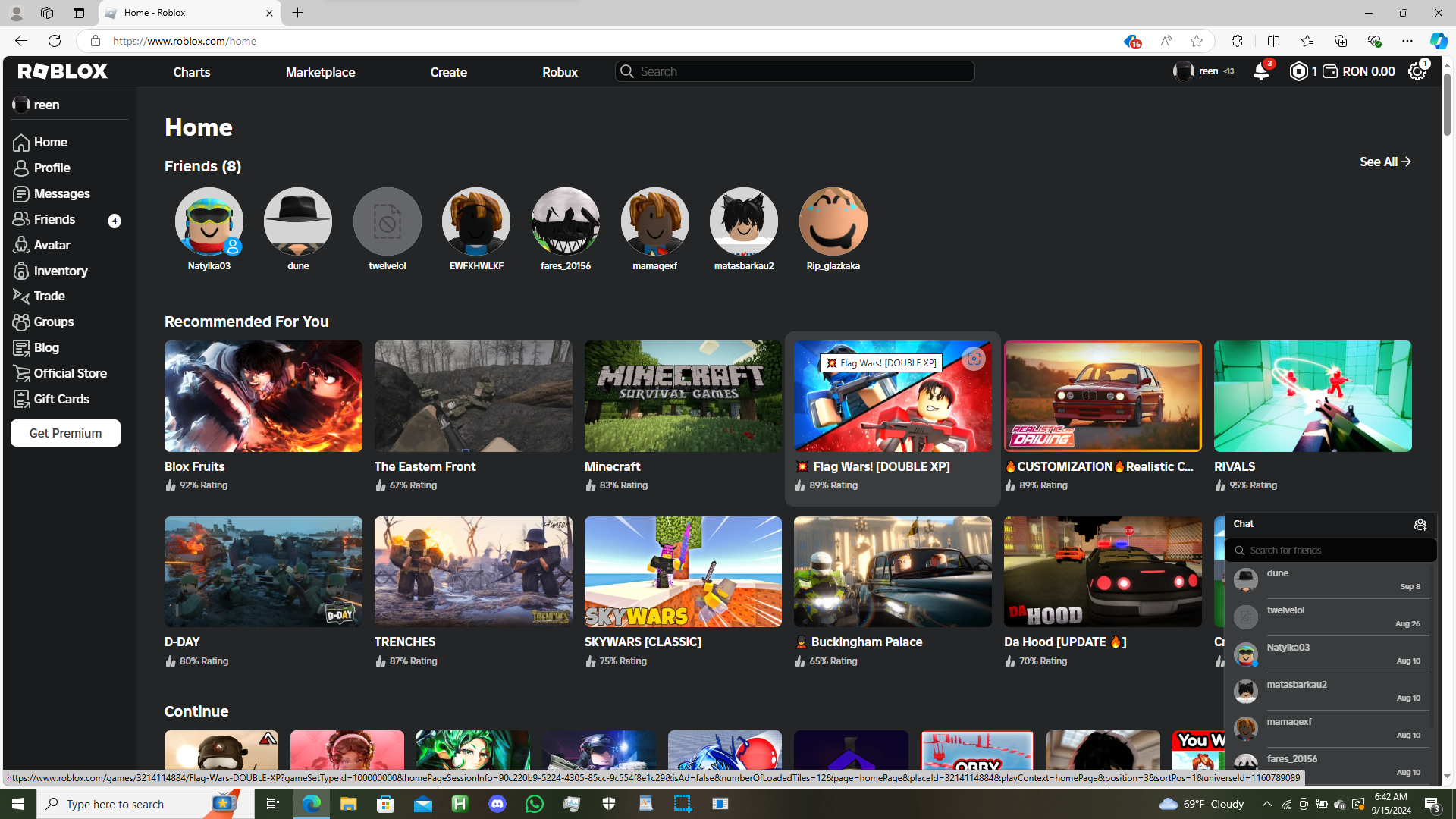The height and width of the screenshot is (819, 1456).
Task: Open chat with twelvelol
Action: 1328,617
